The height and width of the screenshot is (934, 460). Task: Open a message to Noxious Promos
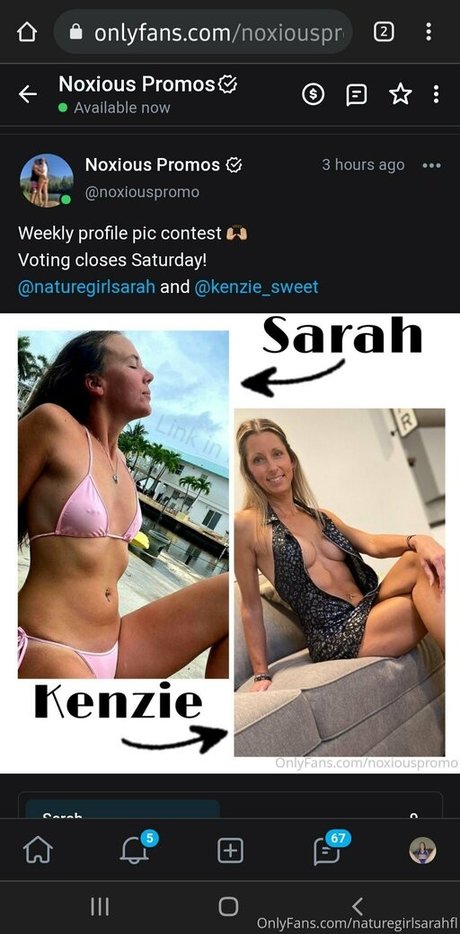357,94
